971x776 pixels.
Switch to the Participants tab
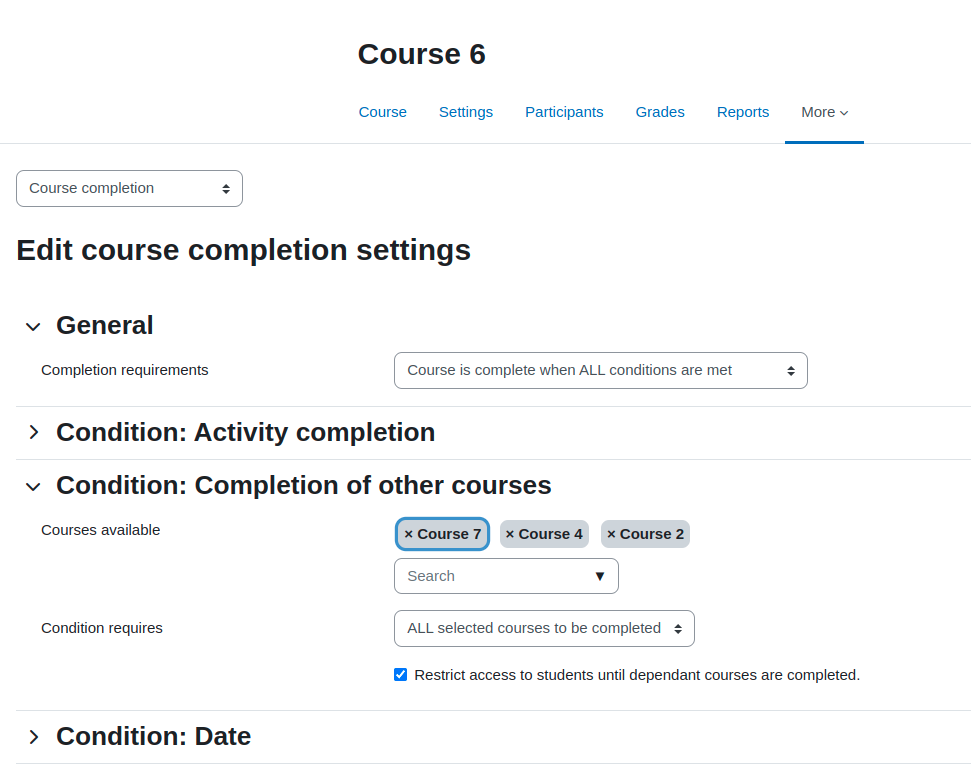tap(564, 112)
